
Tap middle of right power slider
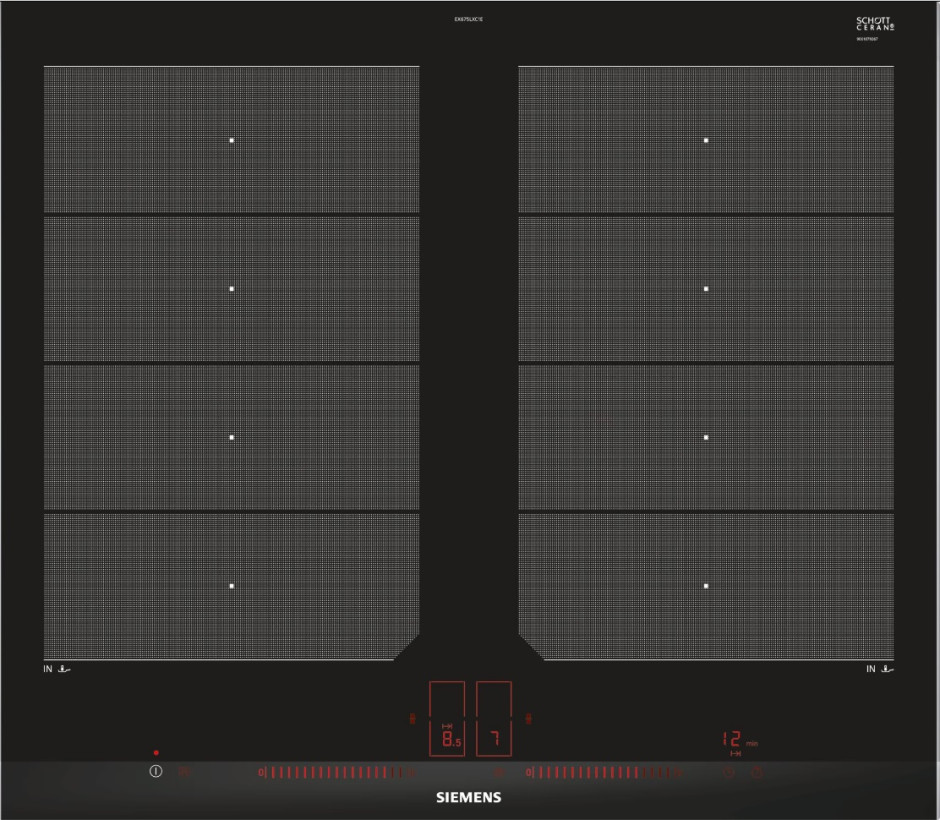click(x=605, y=772)
